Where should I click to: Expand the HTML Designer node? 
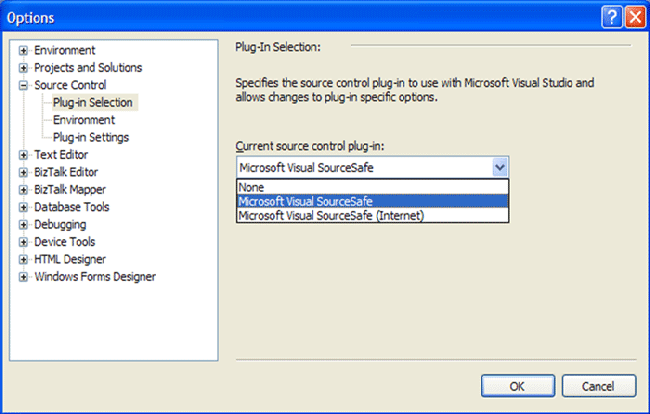pos(23,259)
